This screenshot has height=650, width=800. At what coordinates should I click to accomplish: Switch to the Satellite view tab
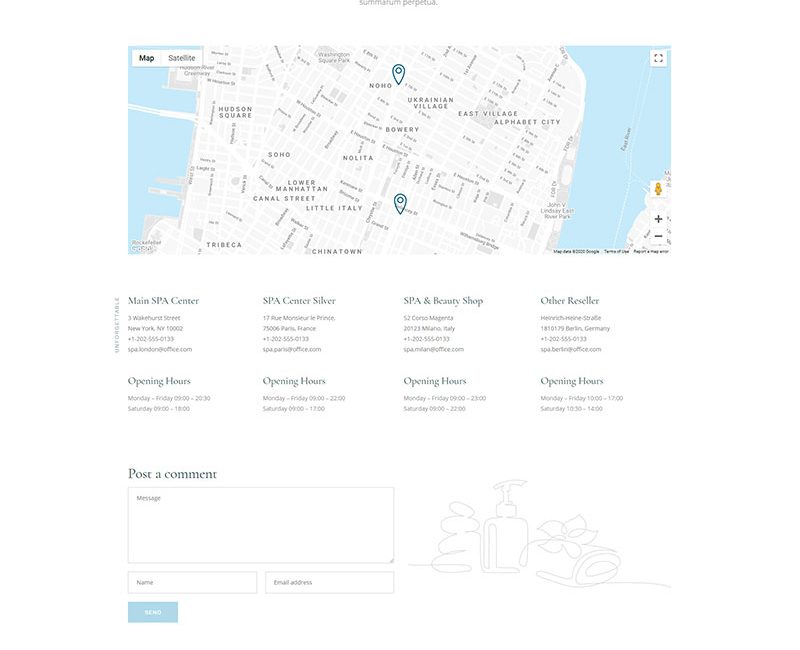(x=182, y=58)
